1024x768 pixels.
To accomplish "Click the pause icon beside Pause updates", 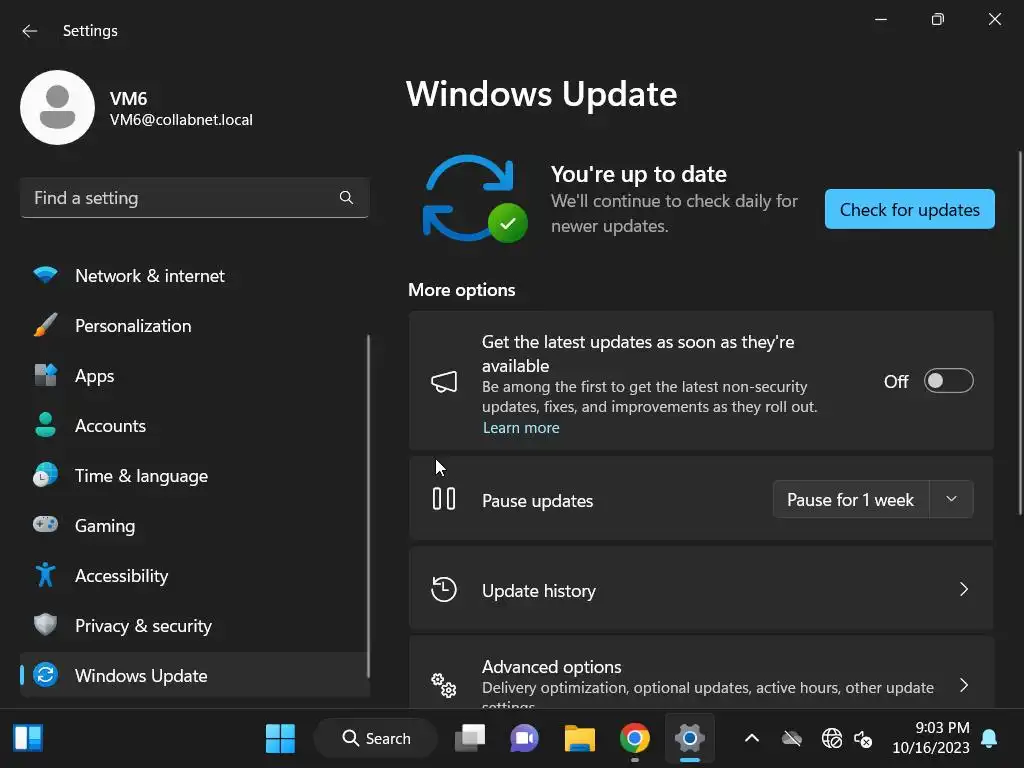I will point(444,500).
